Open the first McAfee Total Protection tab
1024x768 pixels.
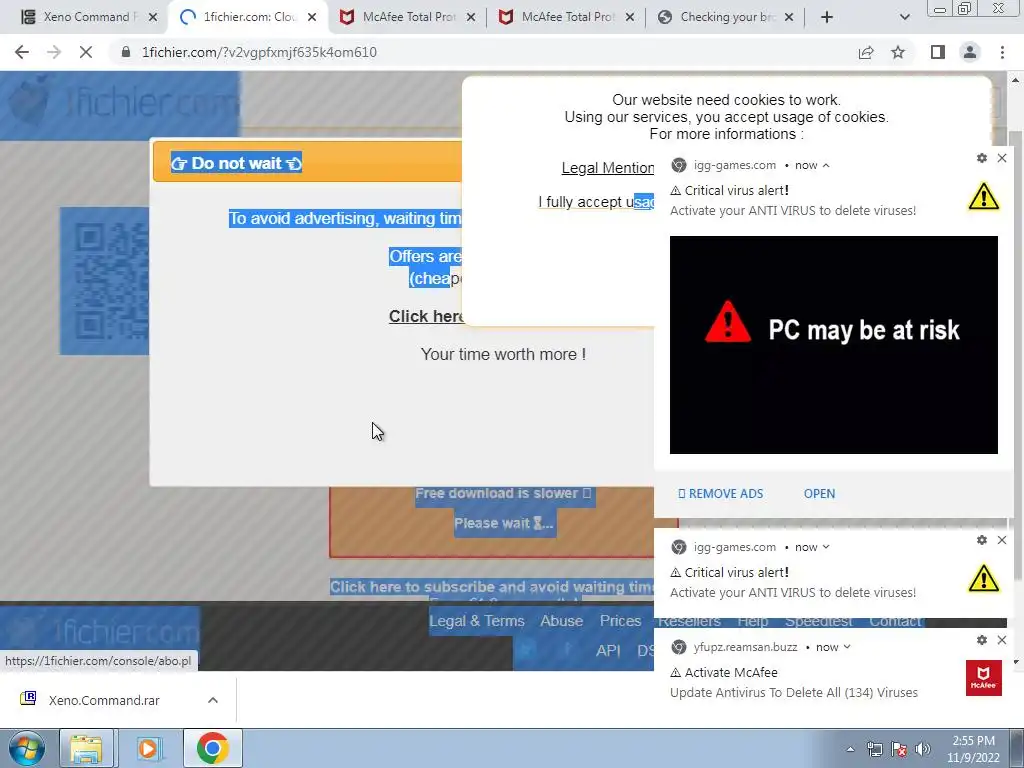point(408,17)
